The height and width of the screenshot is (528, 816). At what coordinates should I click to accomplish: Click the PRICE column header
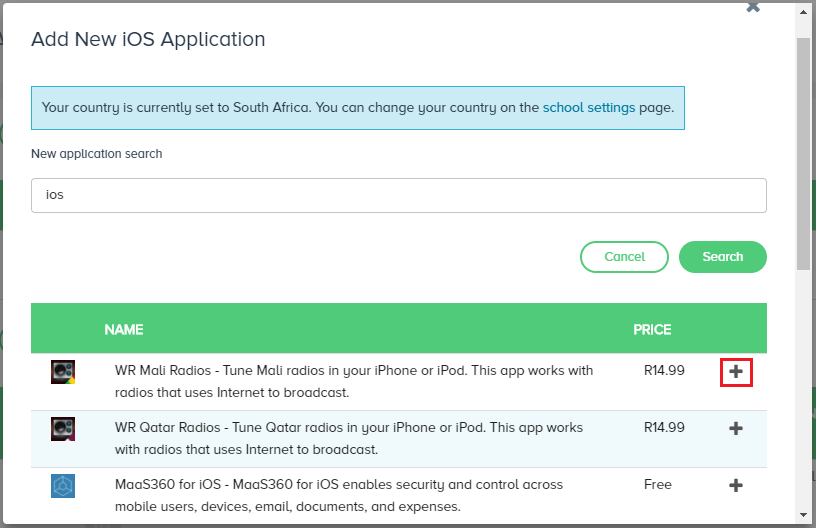click(x=652, y=330)
